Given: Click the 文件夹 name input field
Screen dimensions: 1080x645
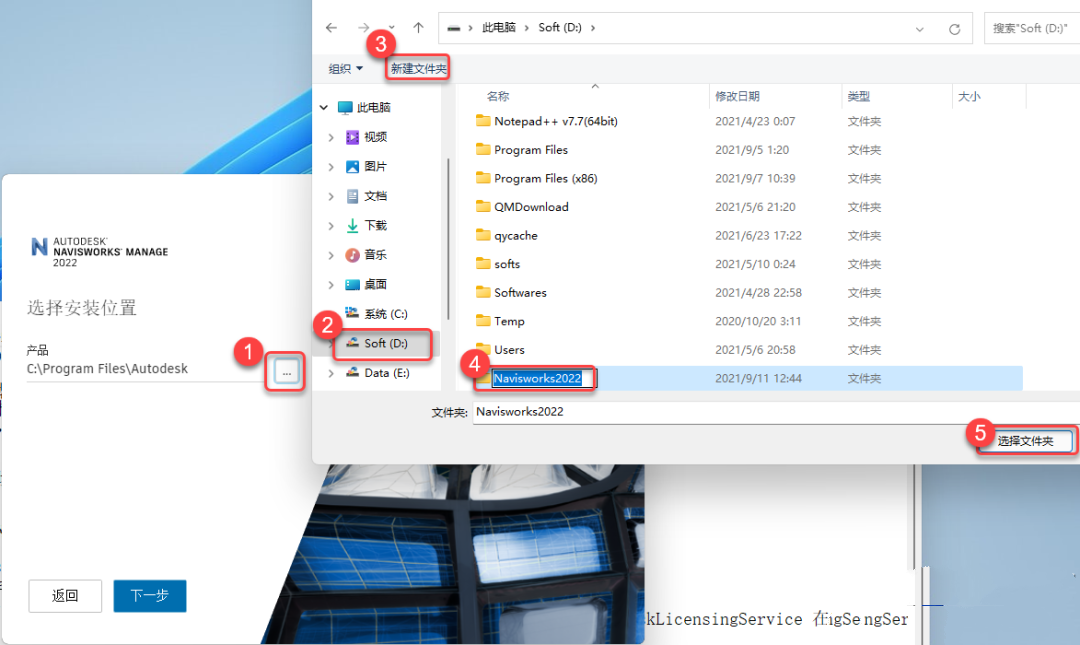Looking at the screenshot, I should [776, 412].
